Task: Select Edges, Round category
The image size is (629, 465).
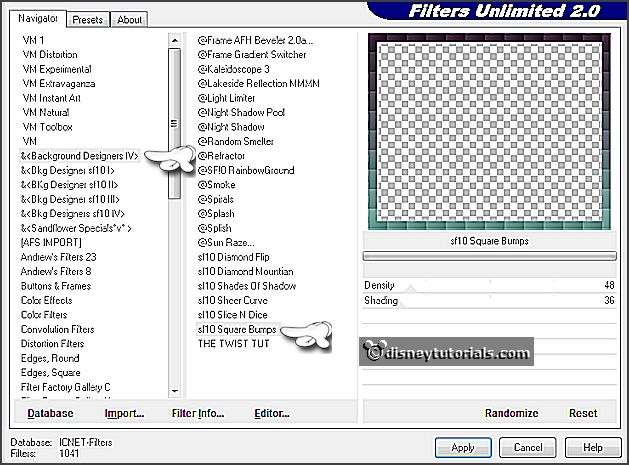Action: 50,358
